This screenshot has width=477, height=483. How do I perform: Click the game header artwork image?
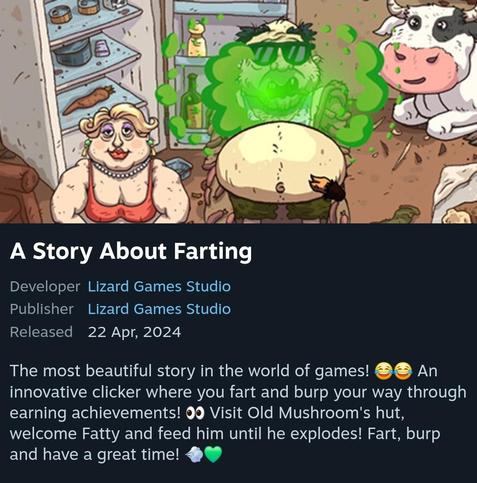(238, 111)
